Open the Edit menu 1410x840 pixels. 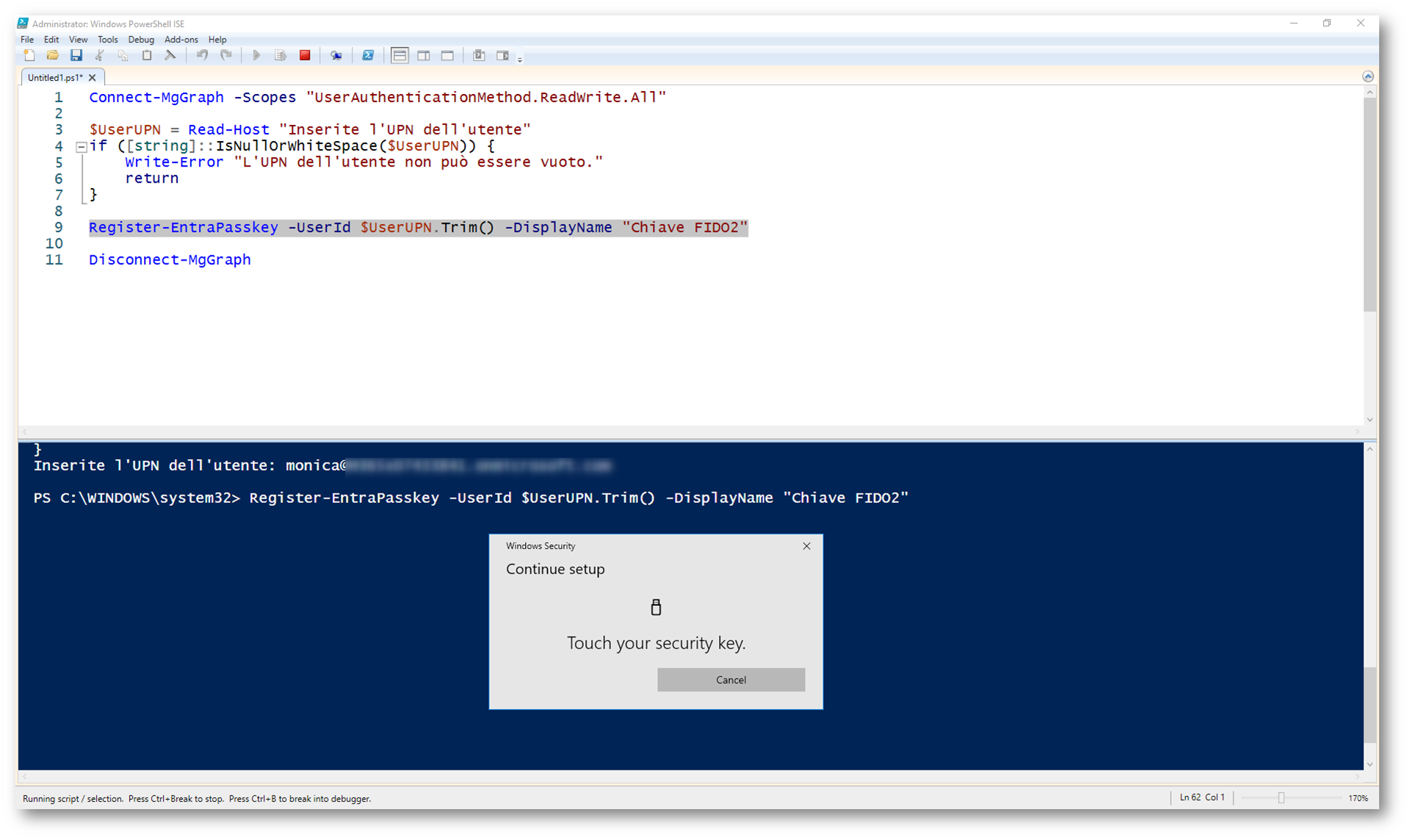click(51, 40)
